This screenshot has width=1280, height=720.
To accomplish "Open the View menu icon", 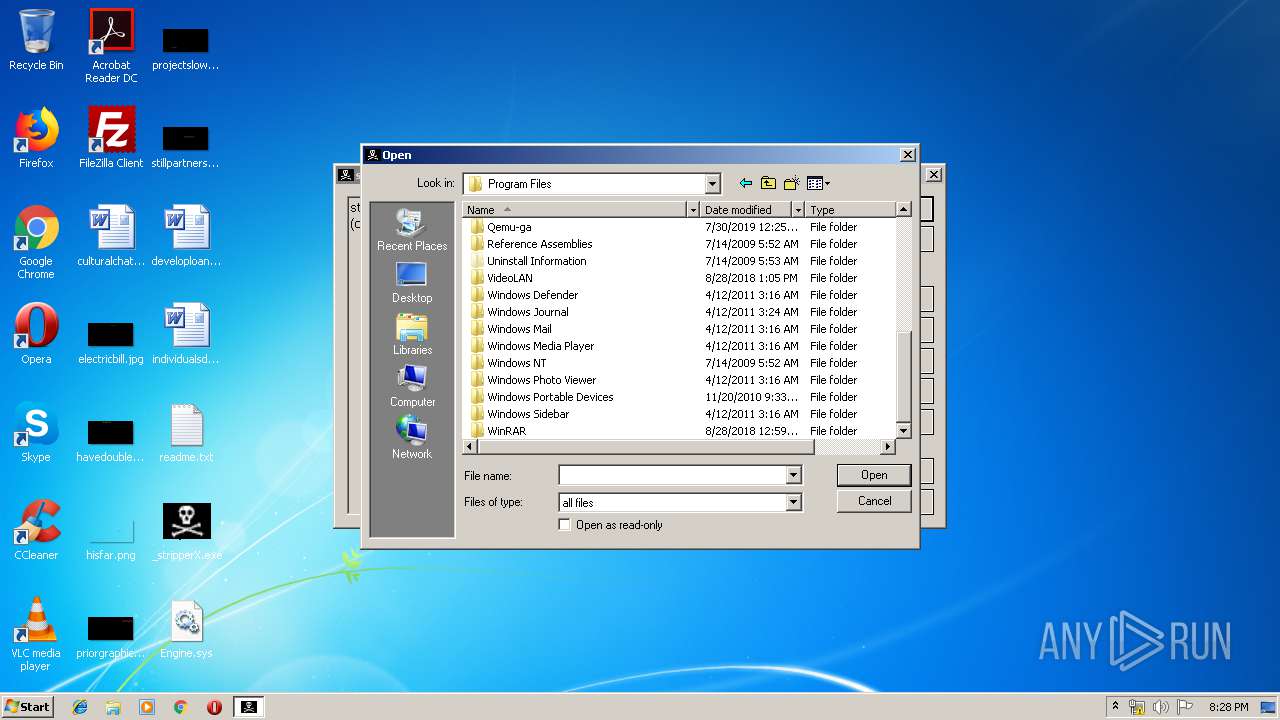I will [818, 183].
